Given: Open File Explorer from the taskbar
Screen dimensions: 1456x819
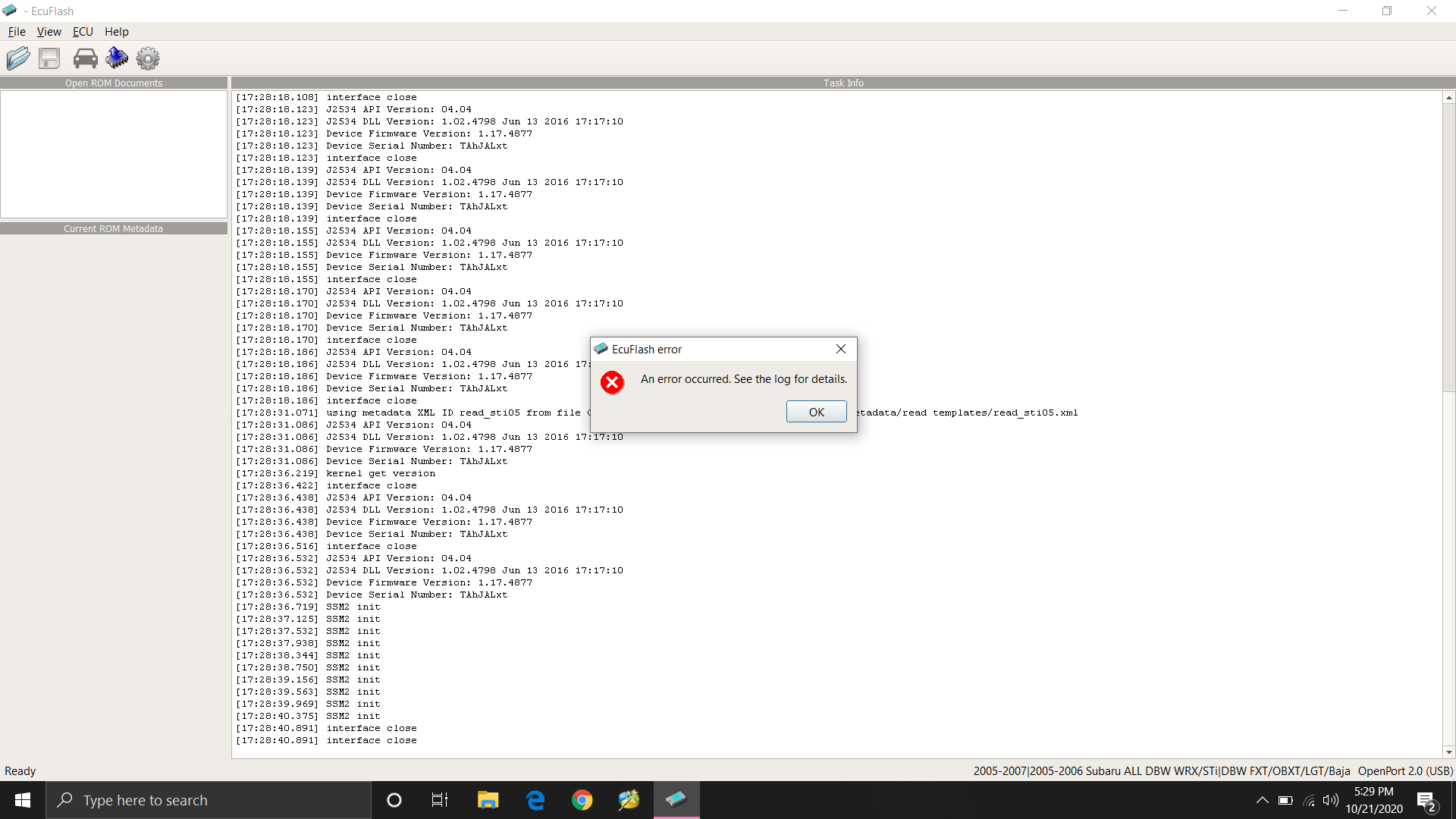Looking at the screenshot, I should point(488,800).
